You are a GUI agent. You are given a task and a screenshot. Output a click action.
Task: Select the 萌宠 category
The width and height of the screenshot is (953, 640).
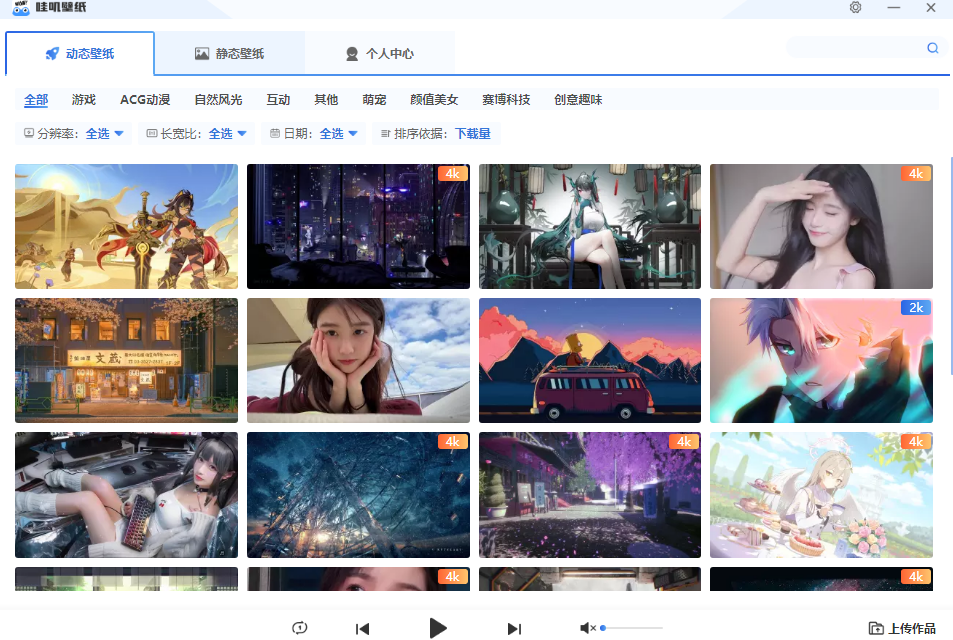coord(374,100)
